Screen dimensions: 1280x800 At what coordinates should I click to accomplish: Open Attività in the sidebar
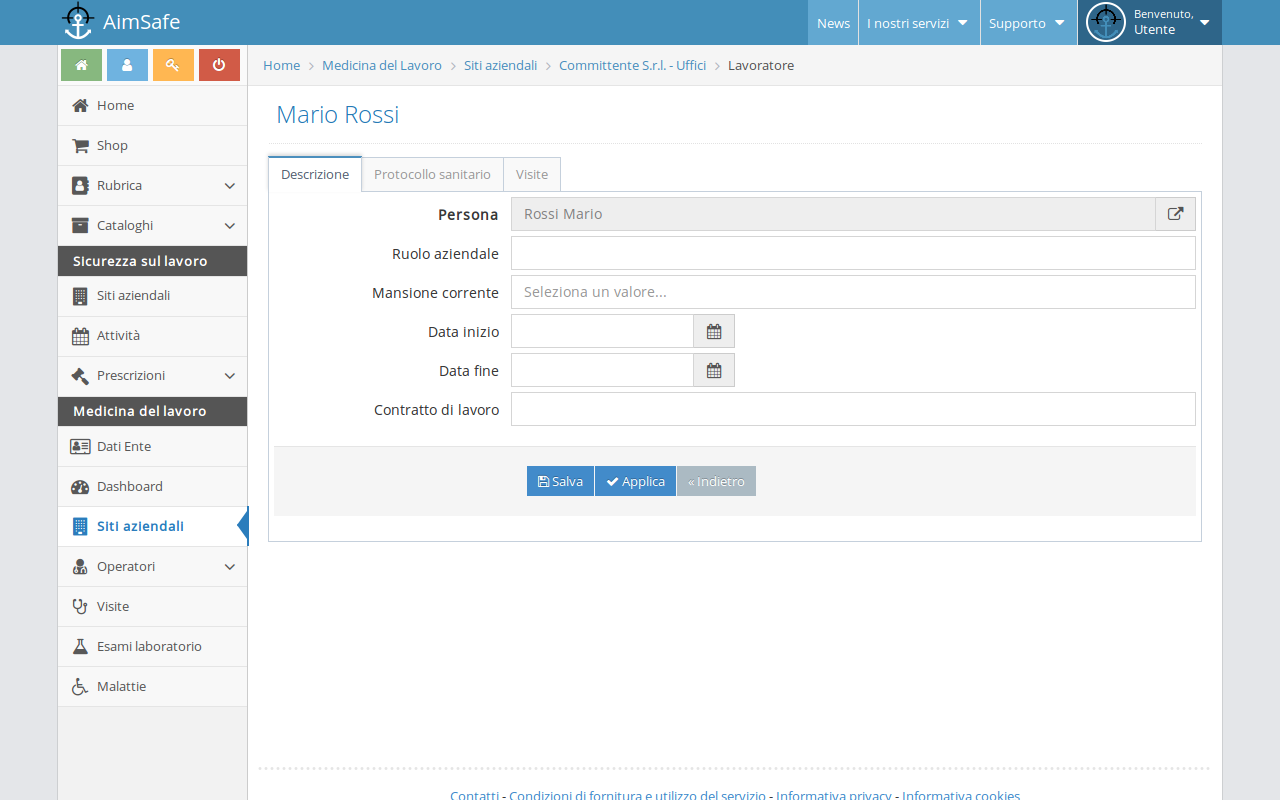click(x=152, y=336)
